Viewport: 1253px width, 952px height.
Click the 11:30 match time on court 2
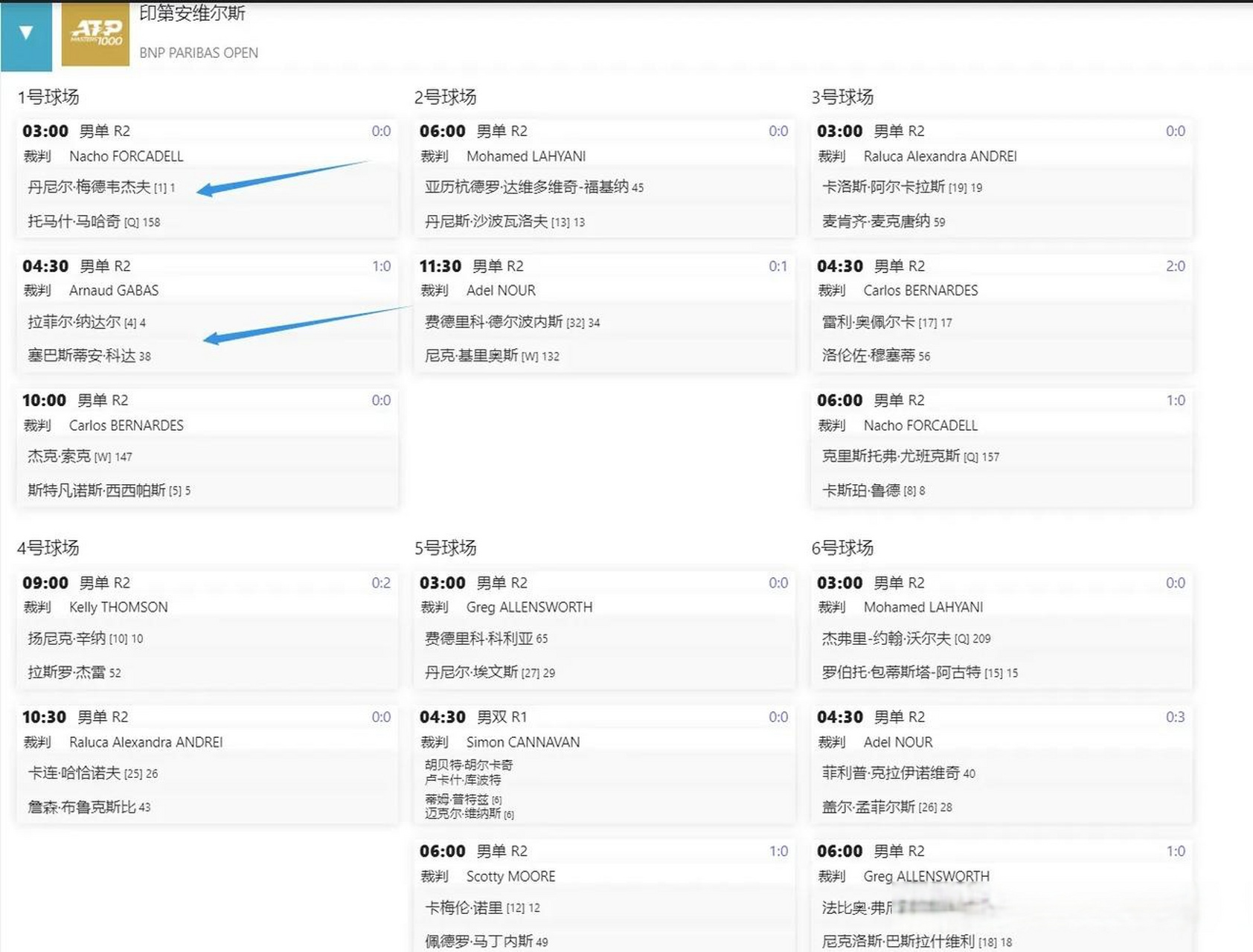(440, 266)
